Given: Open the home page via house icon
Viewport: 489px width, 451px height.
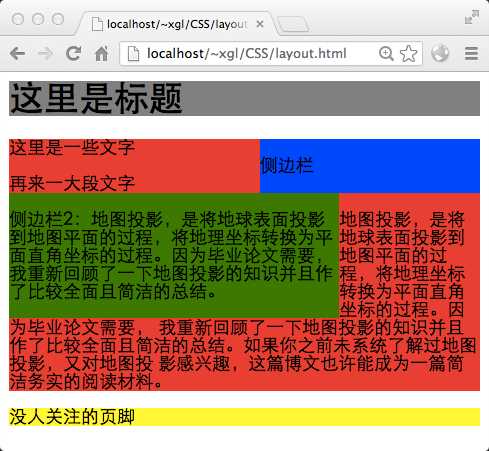Looking at the screenshot, I should pos(102,53).
